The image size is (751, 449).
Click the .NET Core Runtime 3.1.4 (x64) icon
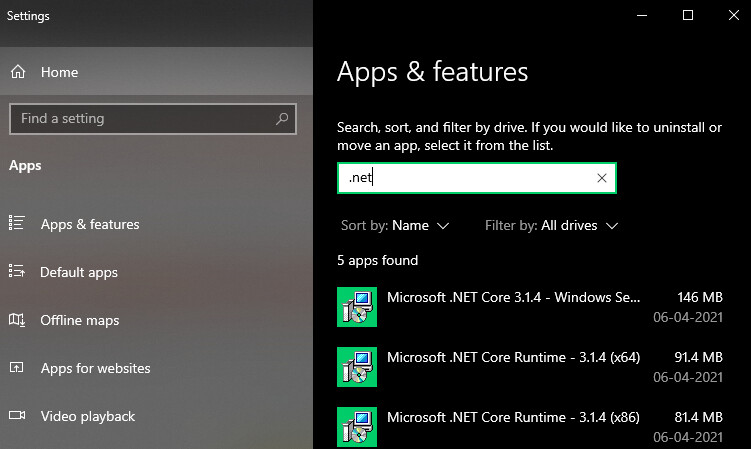[357, 367]
